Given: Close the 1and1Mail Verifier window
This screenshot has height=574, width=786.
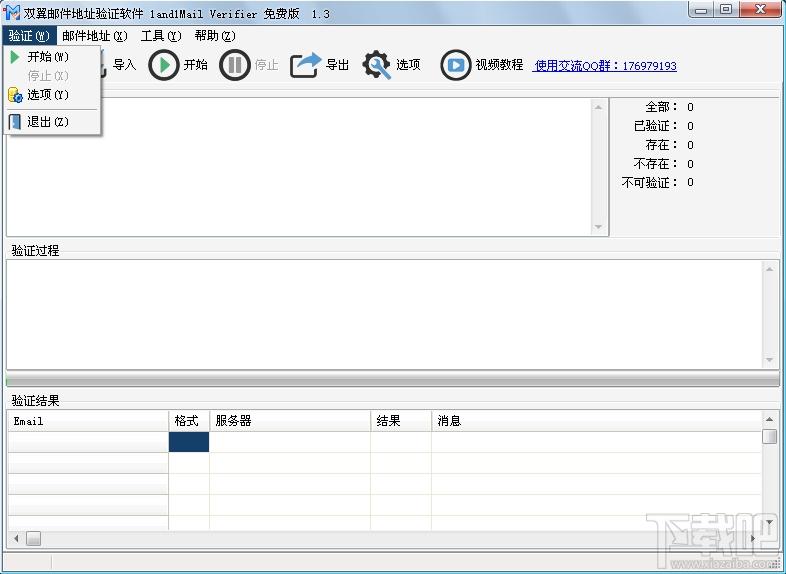Looking at the screenshot, I should [760, 10].
